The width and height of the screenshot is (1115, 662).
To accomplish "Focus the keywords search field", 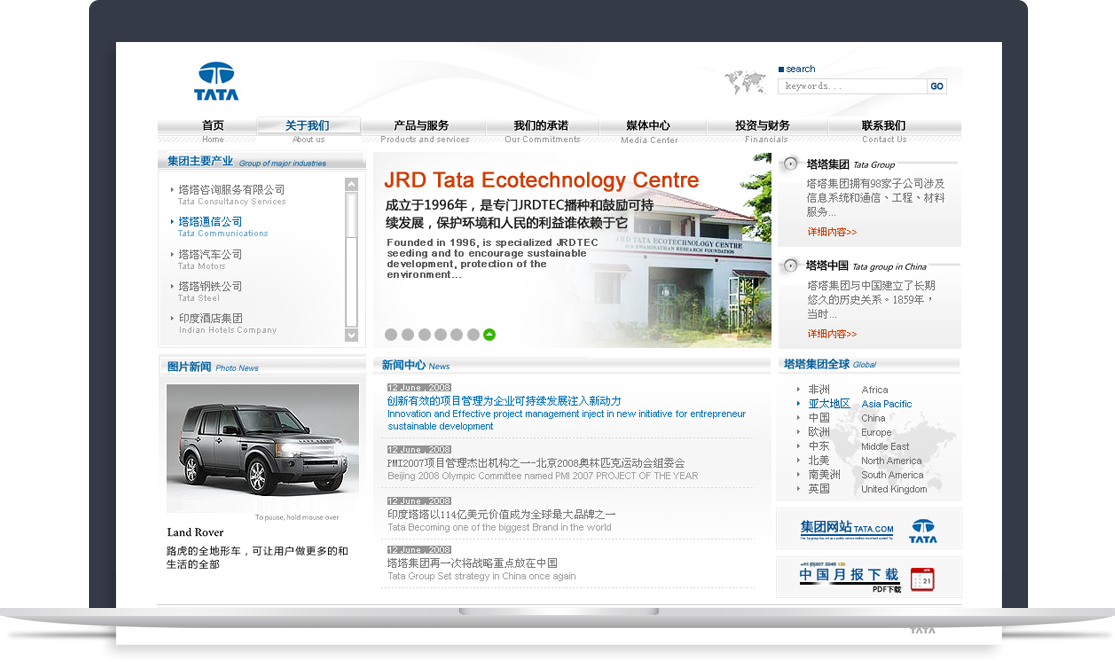I will [853, 86].
